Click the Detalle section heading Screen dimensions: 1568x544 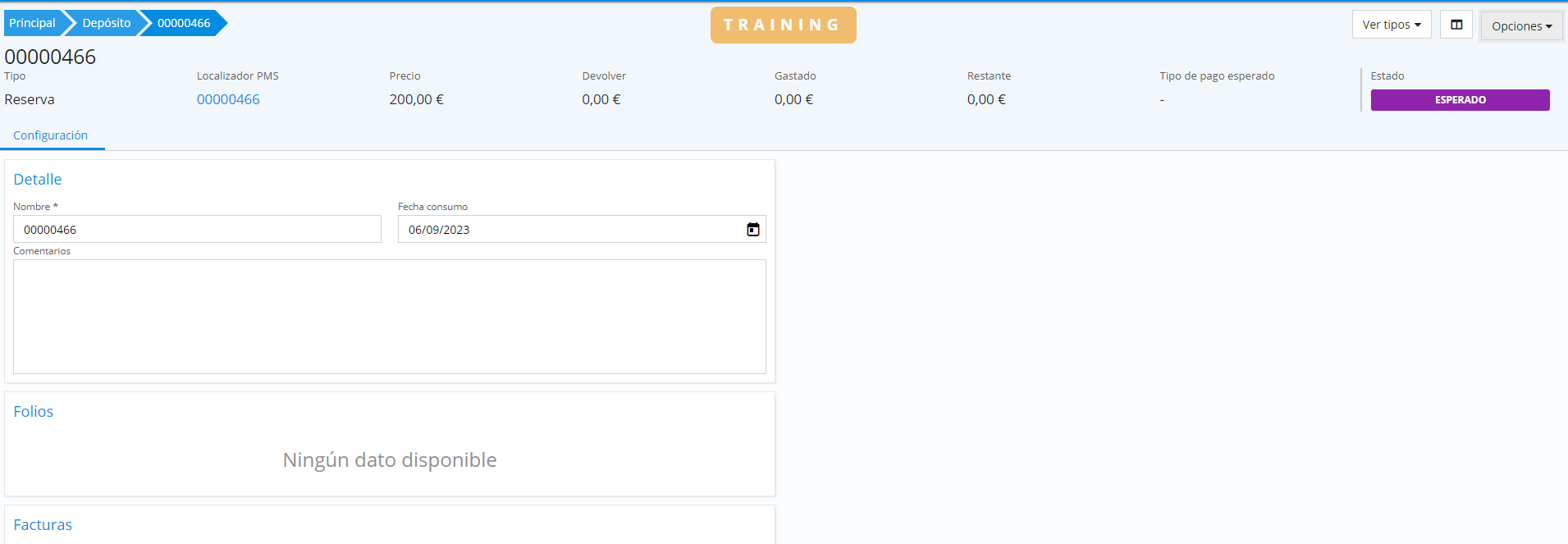click(x=38, y=180)
